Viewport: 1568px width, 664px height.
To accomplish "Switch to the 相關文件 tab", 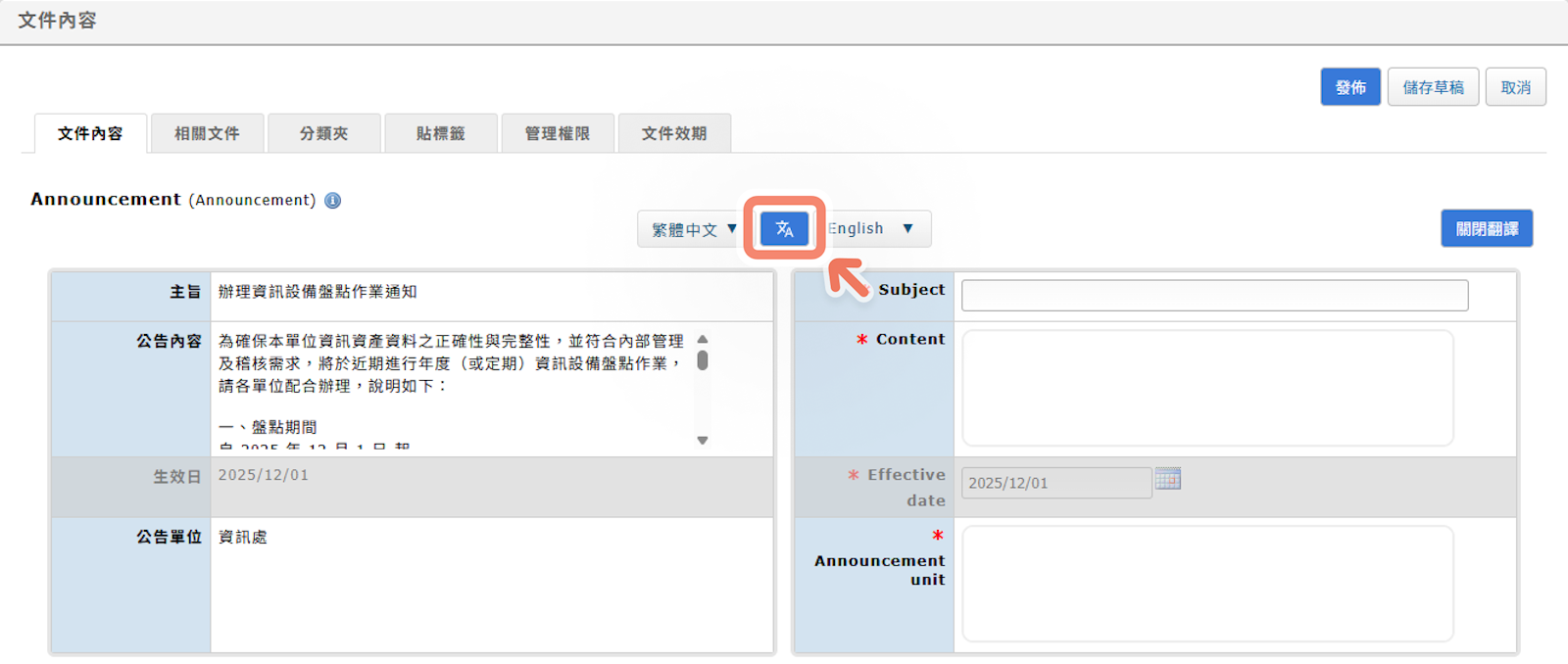I will click(x=207, y=134).
